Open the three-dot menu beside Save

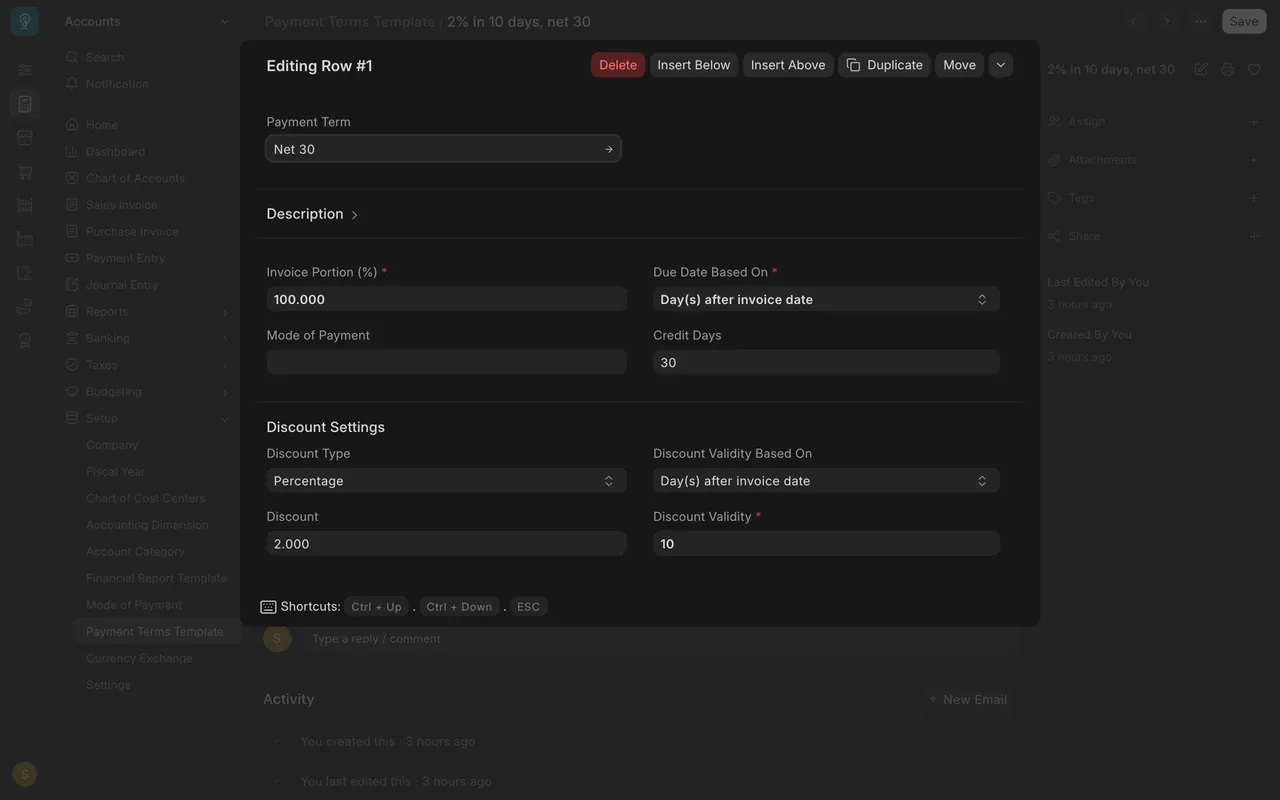pos(1201,21)
